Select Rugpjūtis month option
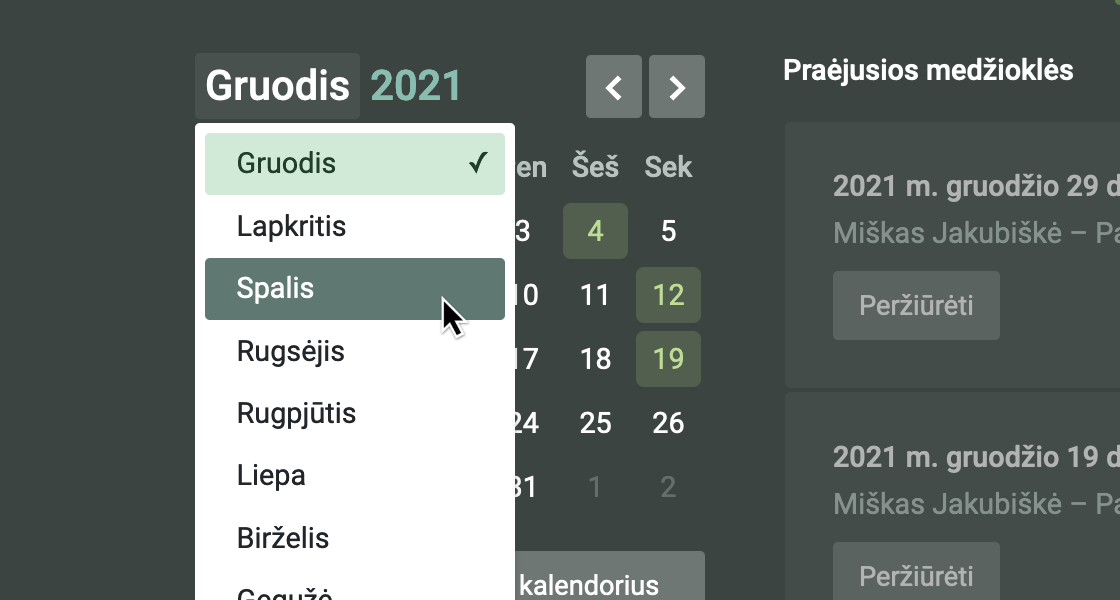The image size is (1120, 600). [x=354, y=414]
